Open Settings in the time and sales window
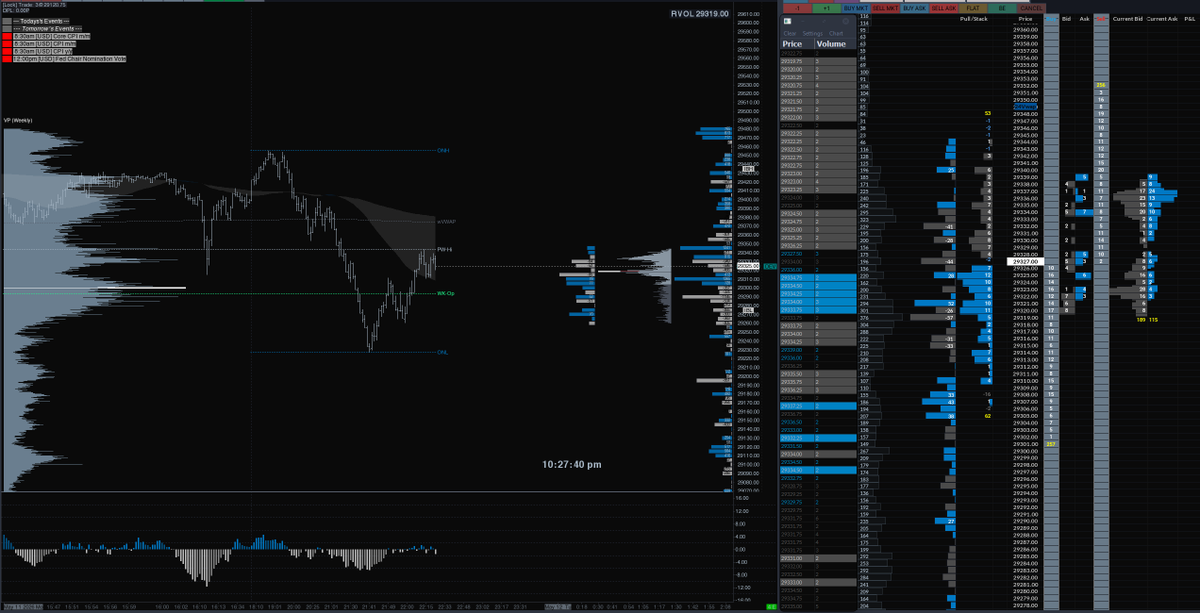Viewport: 1200px width, 613px height. [x=813, y=33]
